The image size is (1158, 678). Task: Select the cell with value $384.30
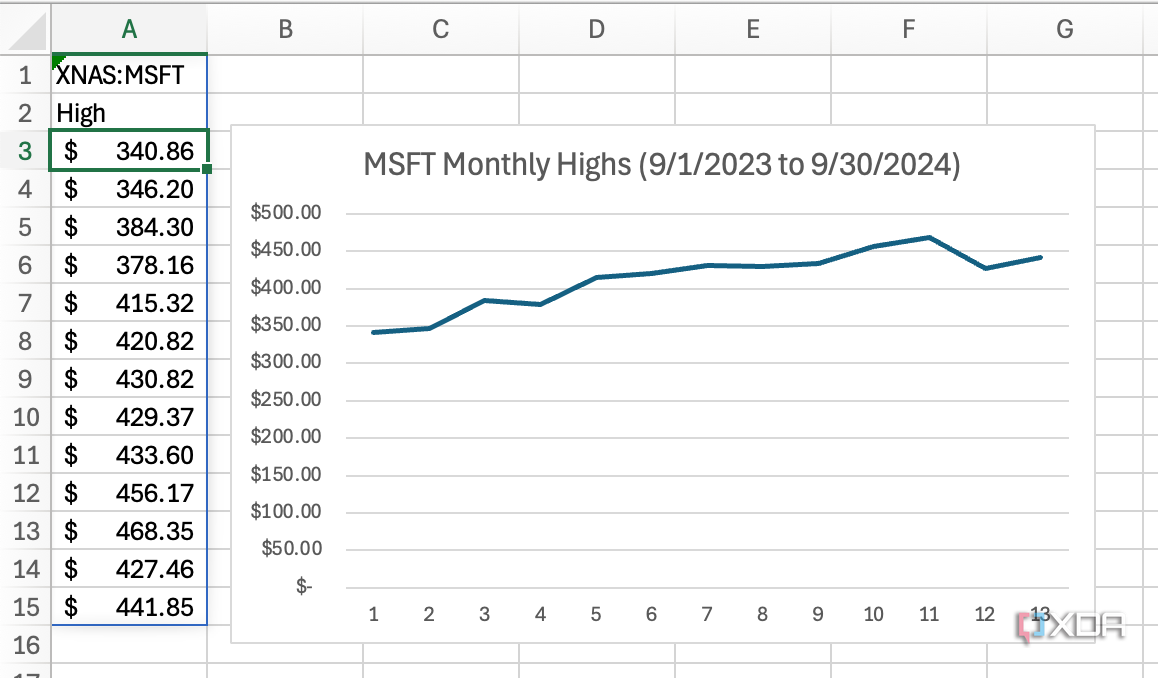pyautogui.click(x=129, y=227)
